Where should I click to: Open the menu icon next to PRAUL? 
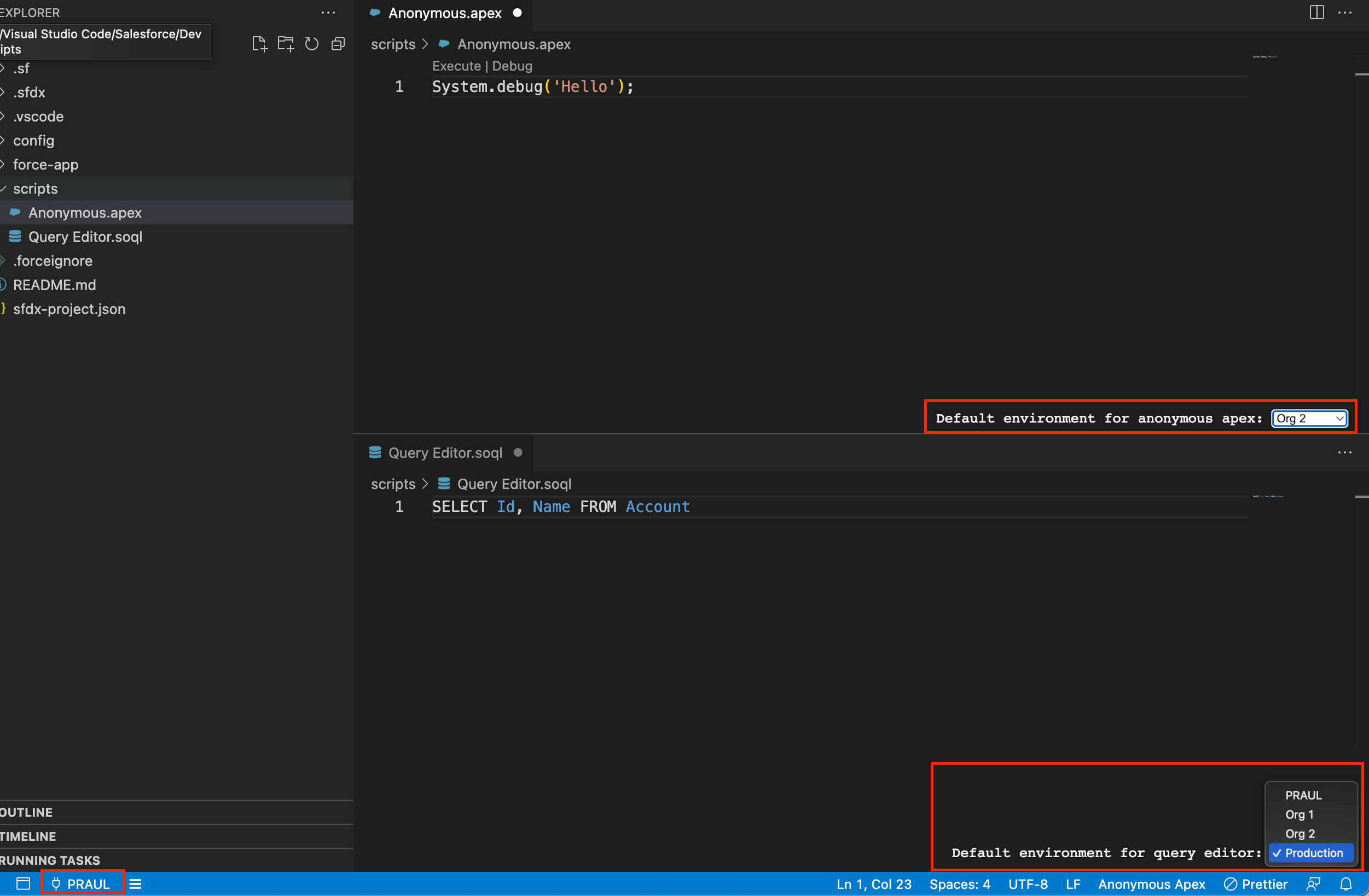click(135, 884)
